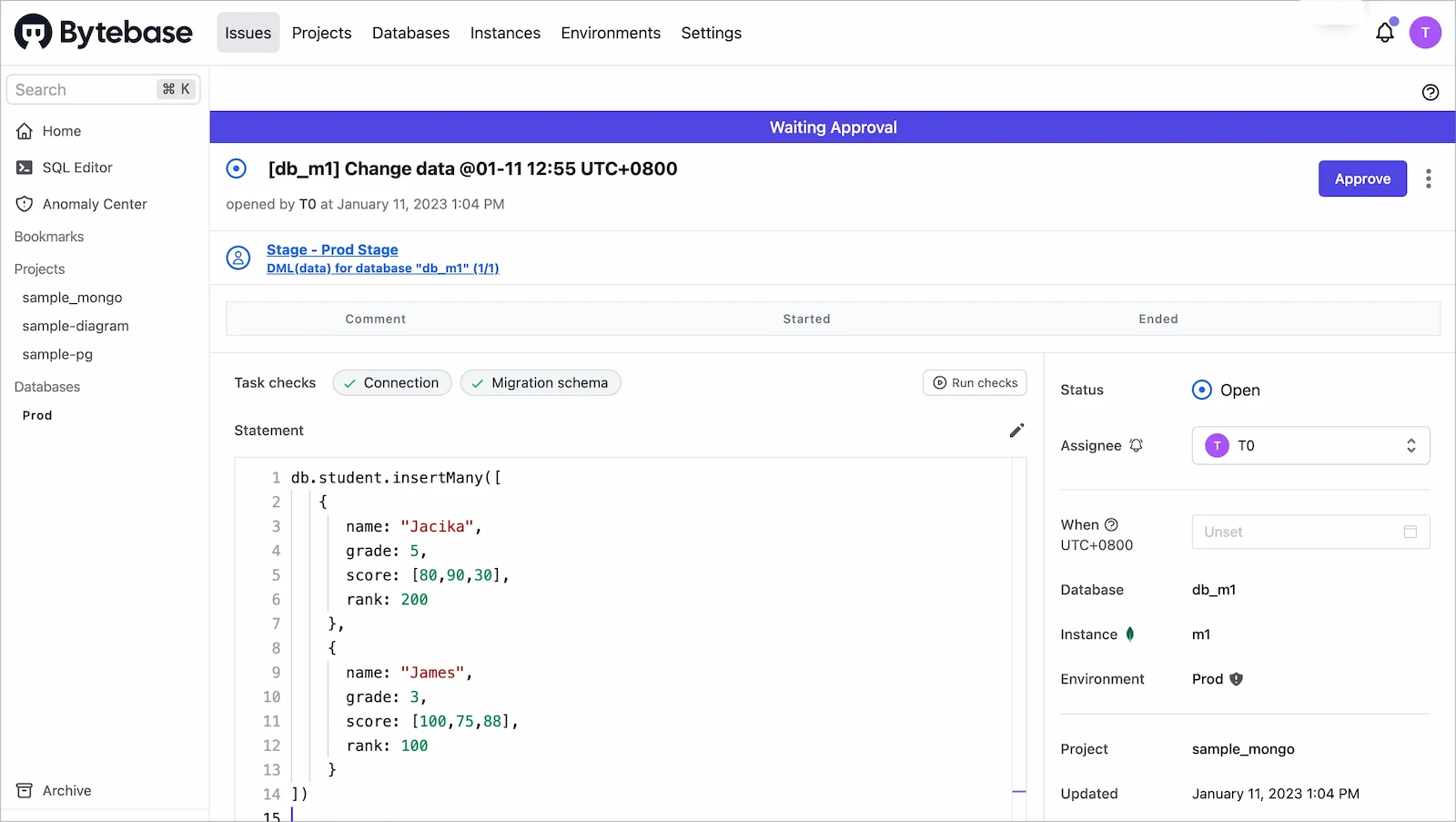Screen dimensions: 1456x822
Task: Open the Stage - Prod Stage link
Action: [332, 249]
